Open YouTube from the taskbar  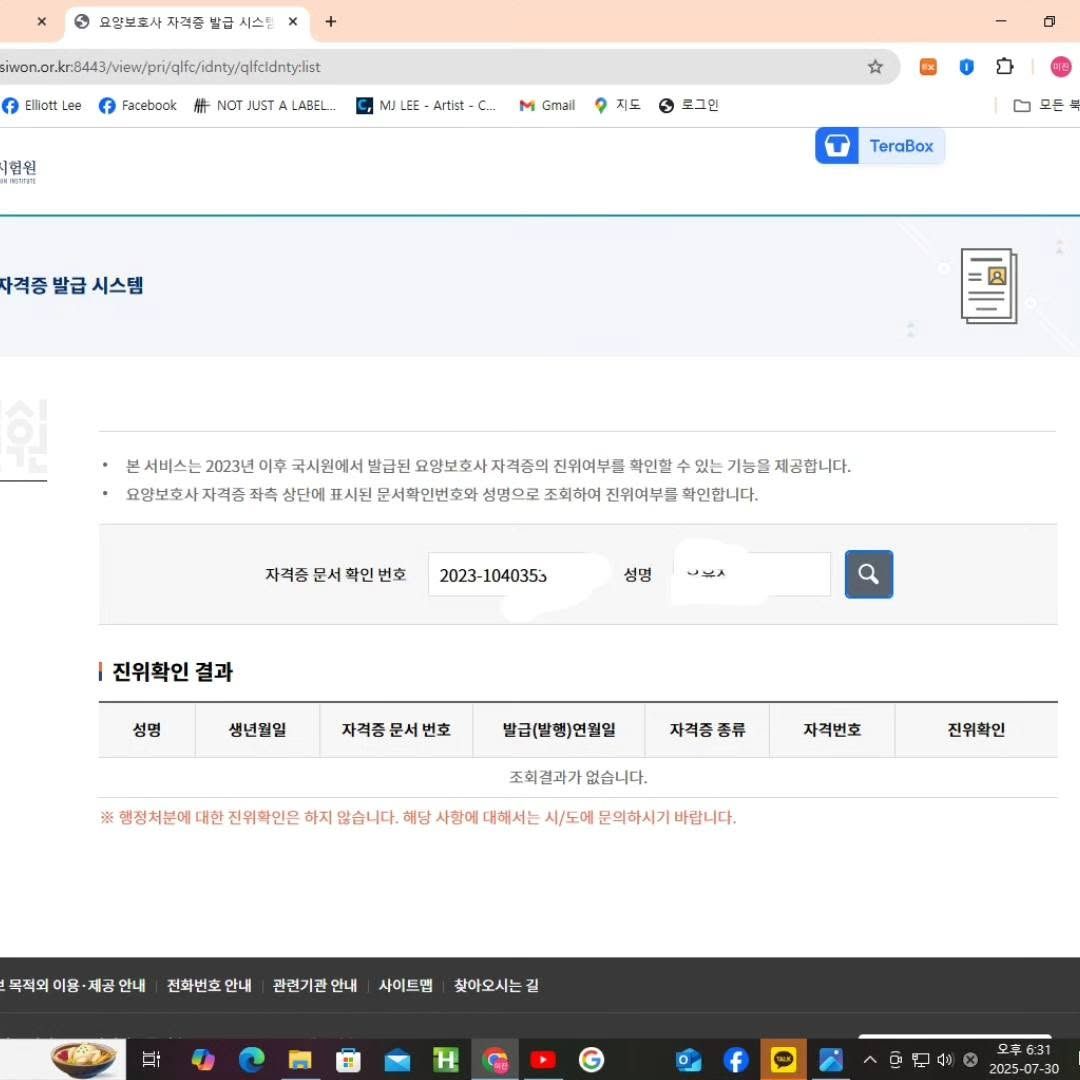click(x=543, y=1059)
